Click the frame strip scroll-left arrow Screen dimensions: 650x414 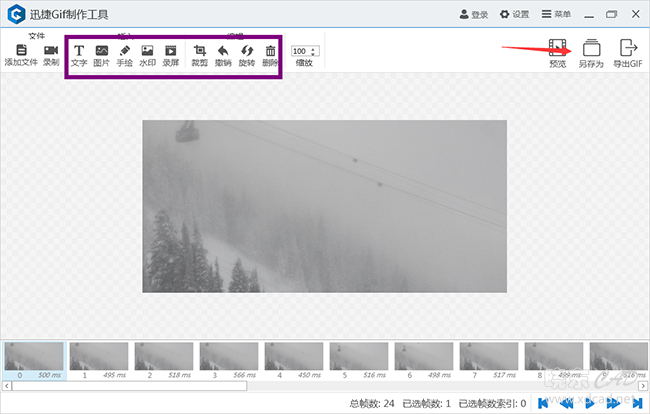click(x=6, y=386)
